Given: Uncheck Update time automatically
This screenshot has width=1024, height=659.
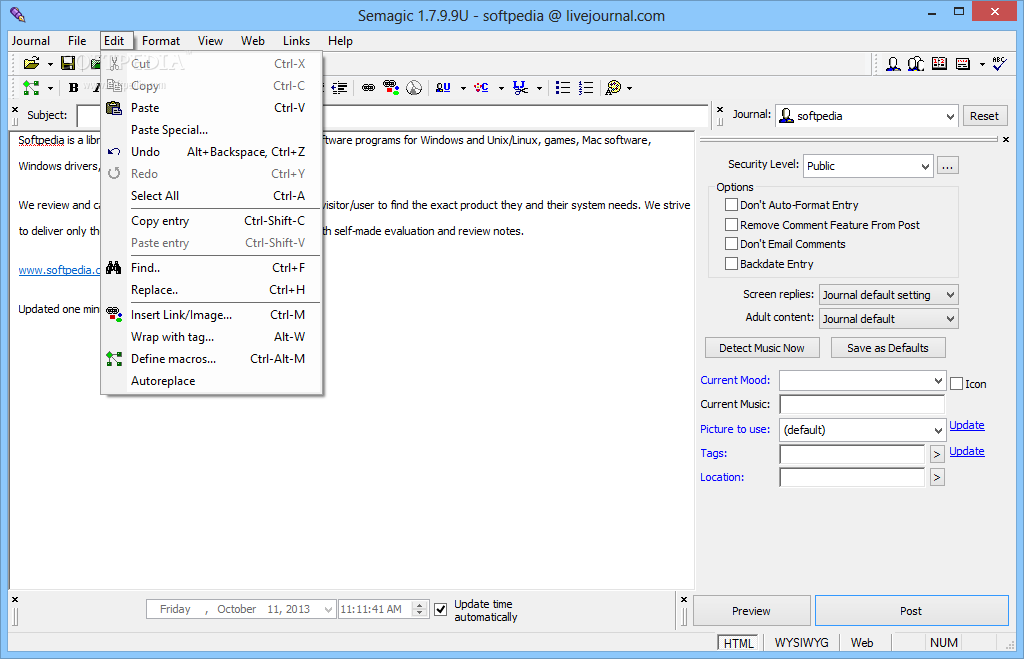Looking at the screenshot, I should [x=441, y=609].
